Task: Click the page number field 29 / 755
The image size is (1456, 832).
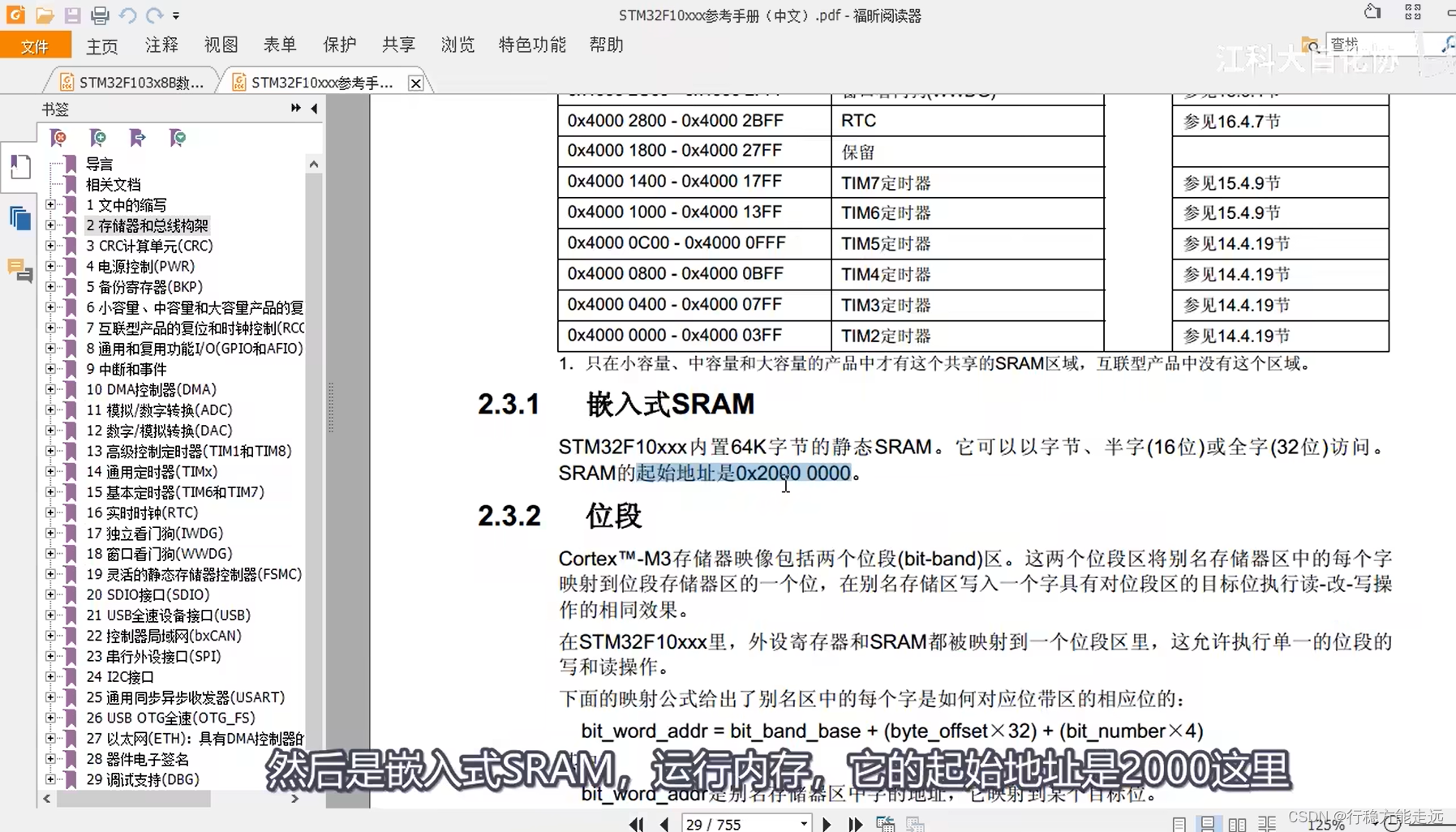Action: pos(745,824)
